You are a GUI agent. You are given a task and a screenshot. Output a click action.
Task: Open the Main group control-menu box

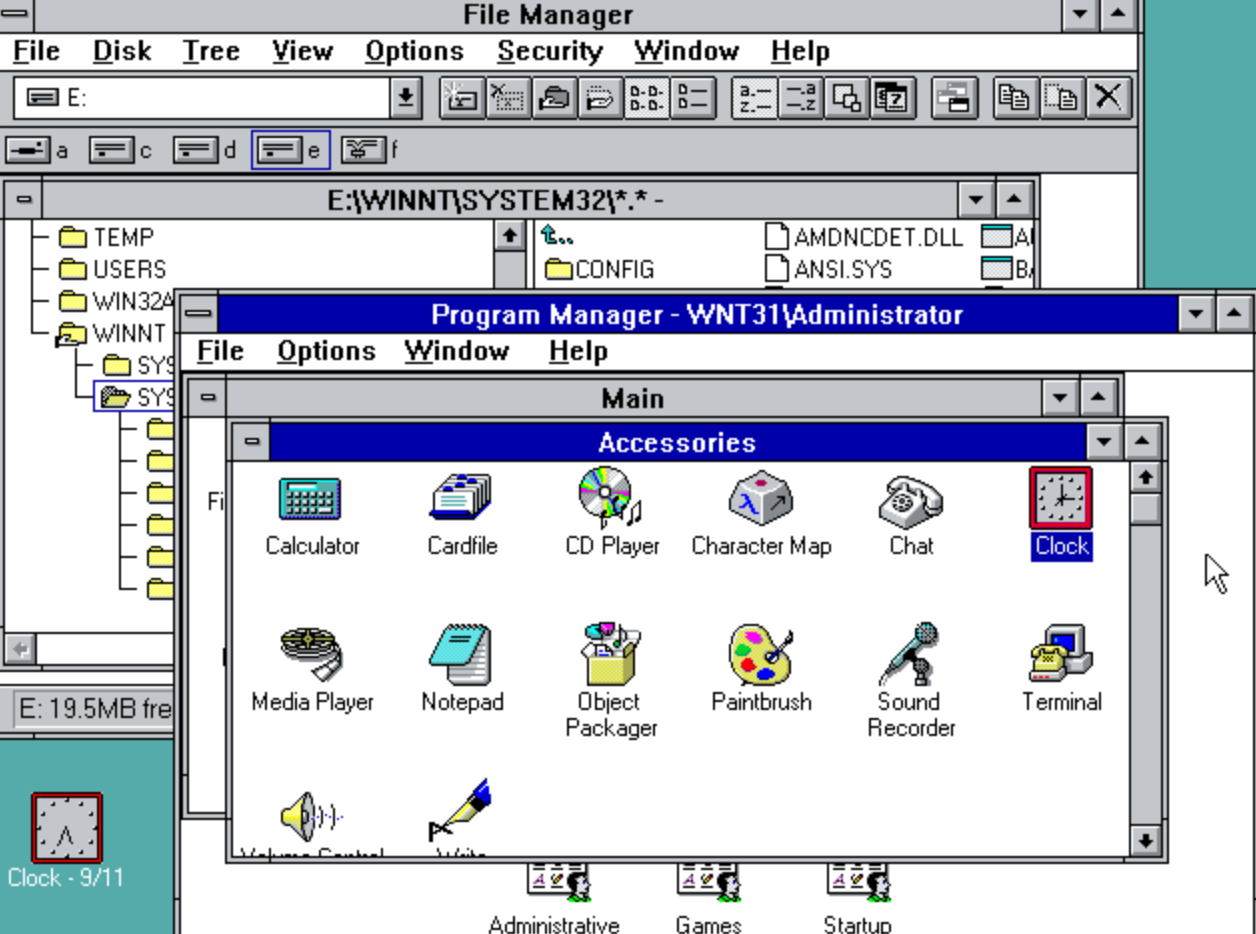[x=207, y=398]
